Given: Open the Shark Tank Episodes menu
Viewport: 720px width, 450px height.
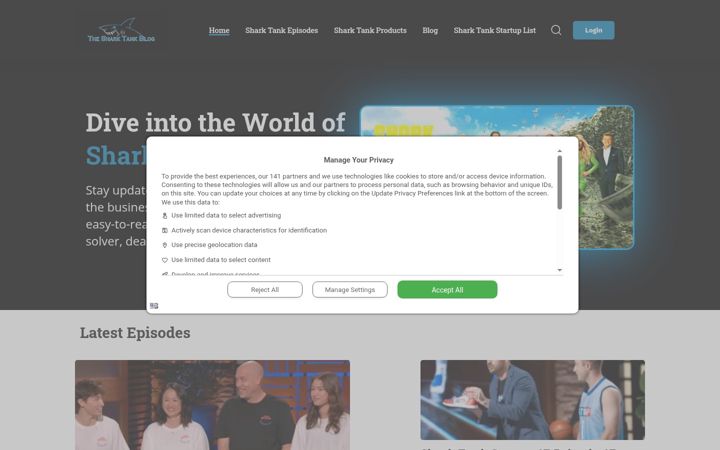Looking at the screenshot, I should 281,30.
